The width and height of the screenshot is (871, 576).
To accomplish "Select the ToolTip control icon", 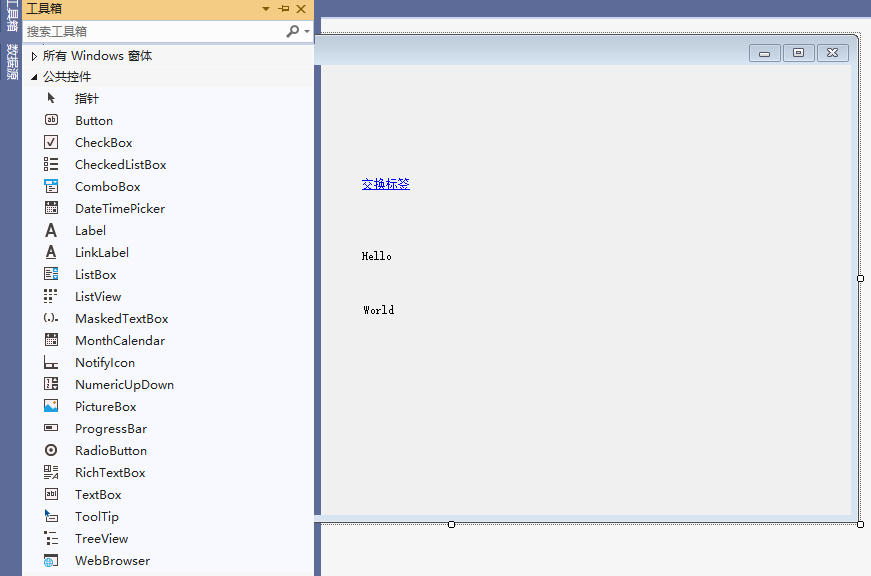I will coord(51,516).
